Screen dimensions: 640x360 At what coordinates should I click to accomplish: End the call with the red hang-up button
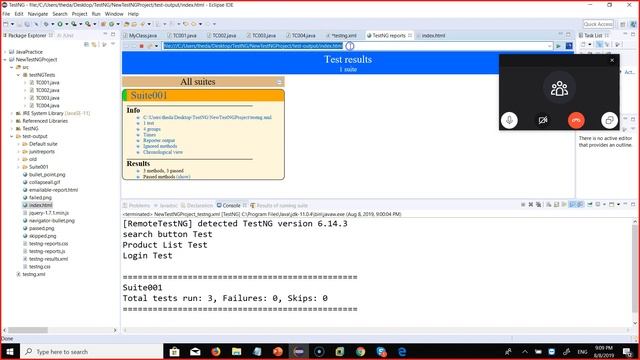pos(576,120)
